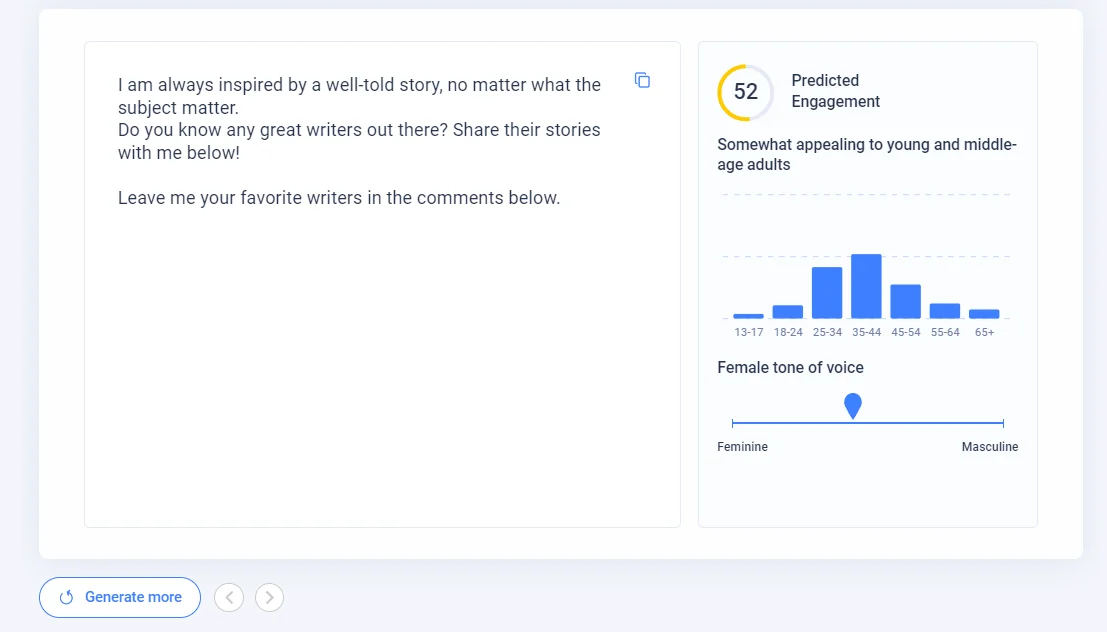Click the audience appeal description text

click(x=866, y=154)
